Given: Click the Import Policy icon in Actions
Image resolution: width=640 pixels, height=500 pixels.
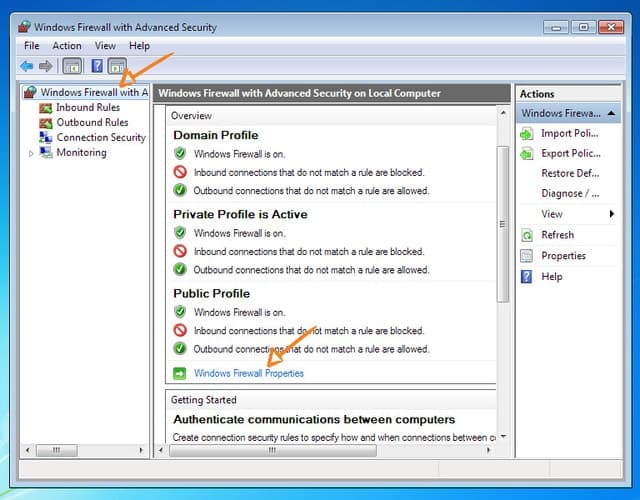Looking at the screenshot, I should tap(527, 133).
